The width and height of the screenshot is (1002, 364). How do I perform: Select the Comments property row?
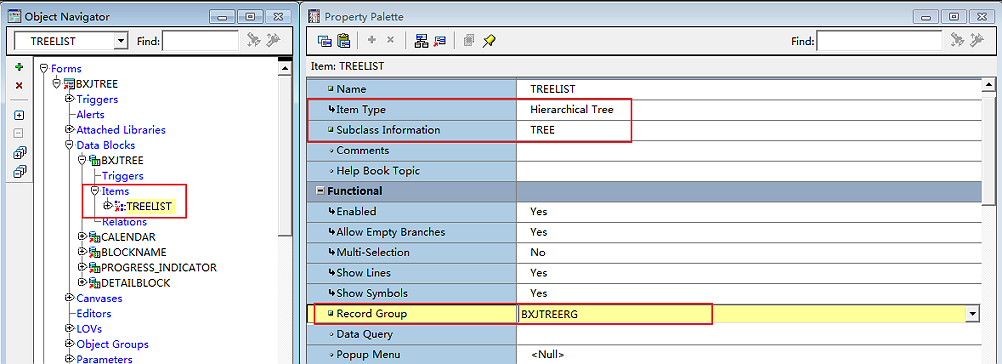(x=645, y=150)
